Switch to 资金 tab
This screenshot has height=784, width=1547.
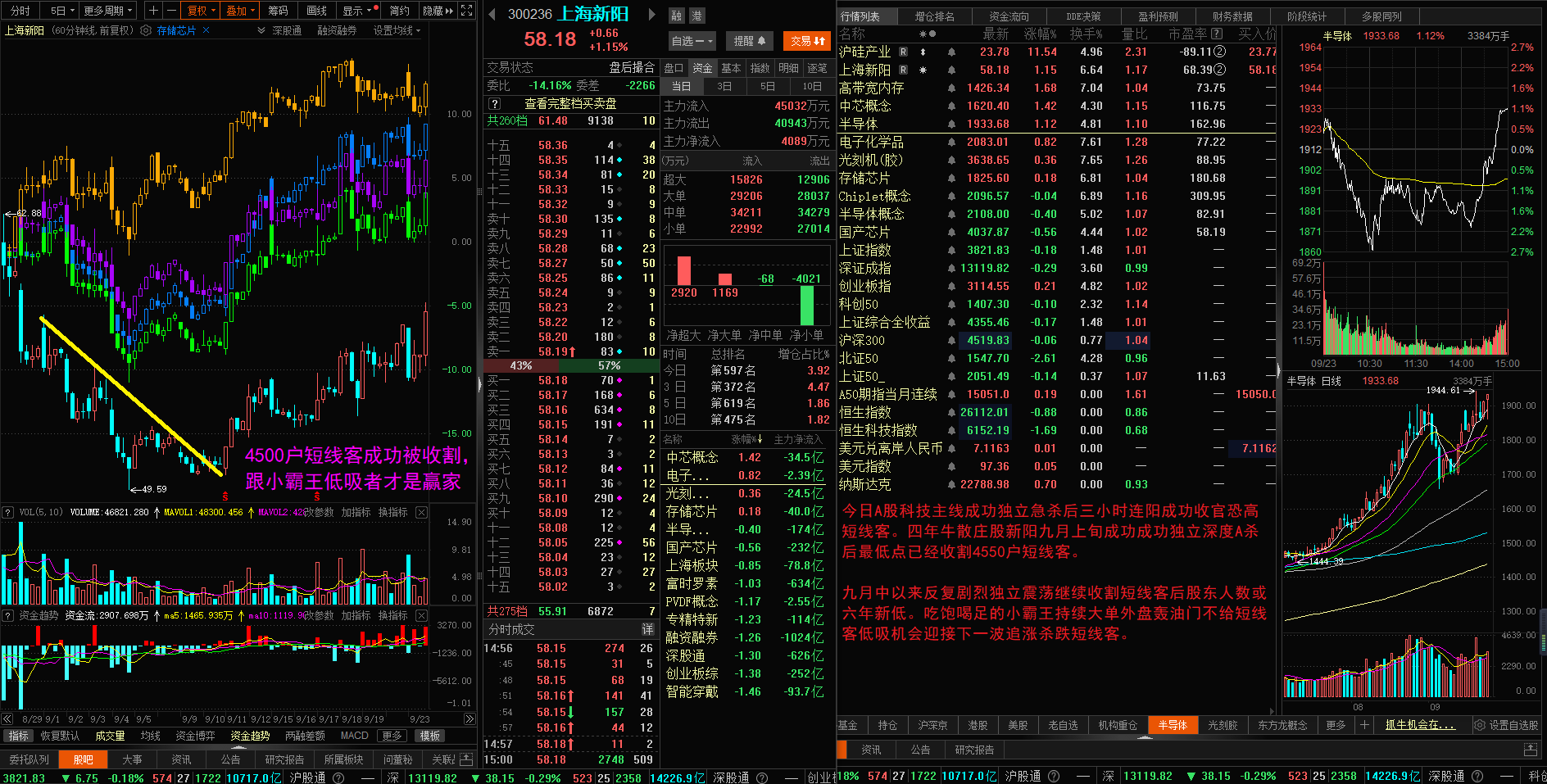pyautogui.click(x=703, y=68)
